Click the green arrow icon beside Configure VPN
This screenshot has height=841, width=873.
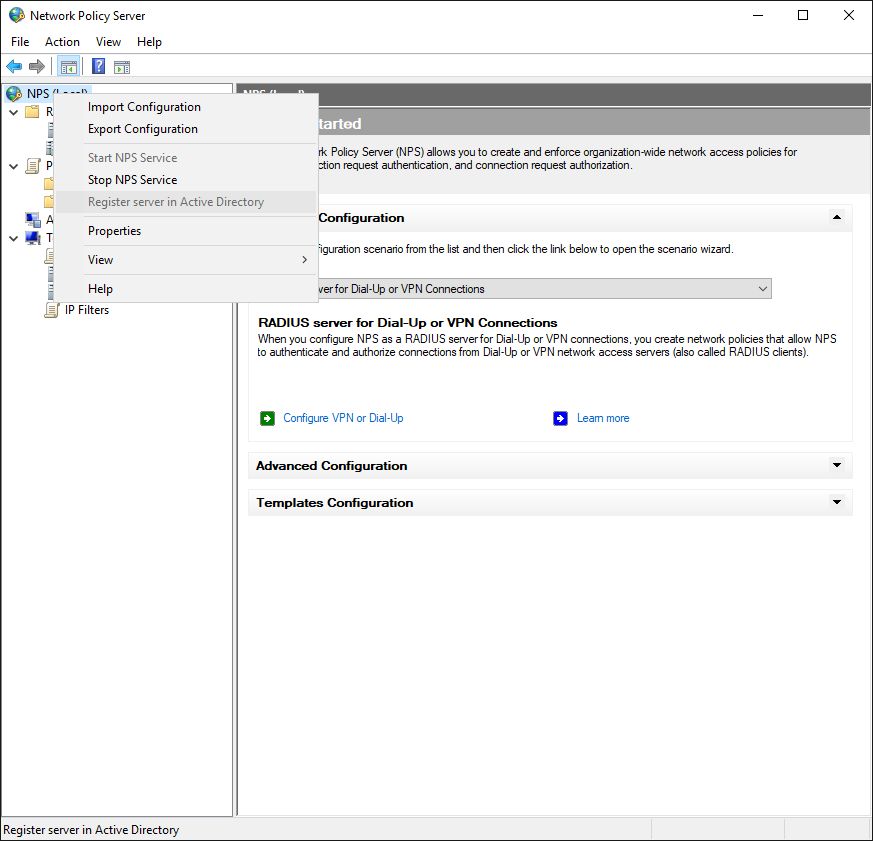[267, 418]
